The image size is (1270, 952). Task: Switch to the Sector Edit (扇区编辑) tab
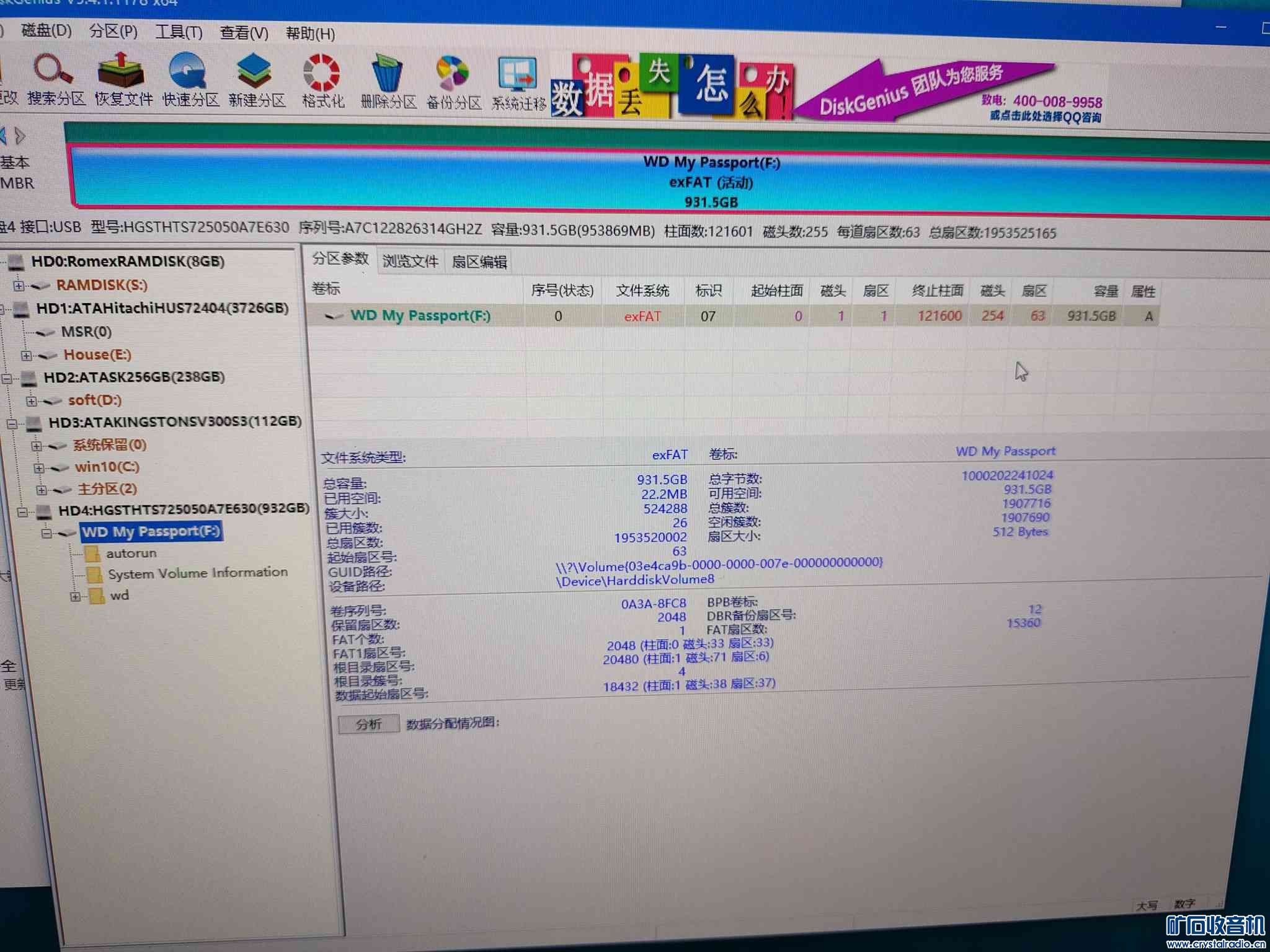479,262
